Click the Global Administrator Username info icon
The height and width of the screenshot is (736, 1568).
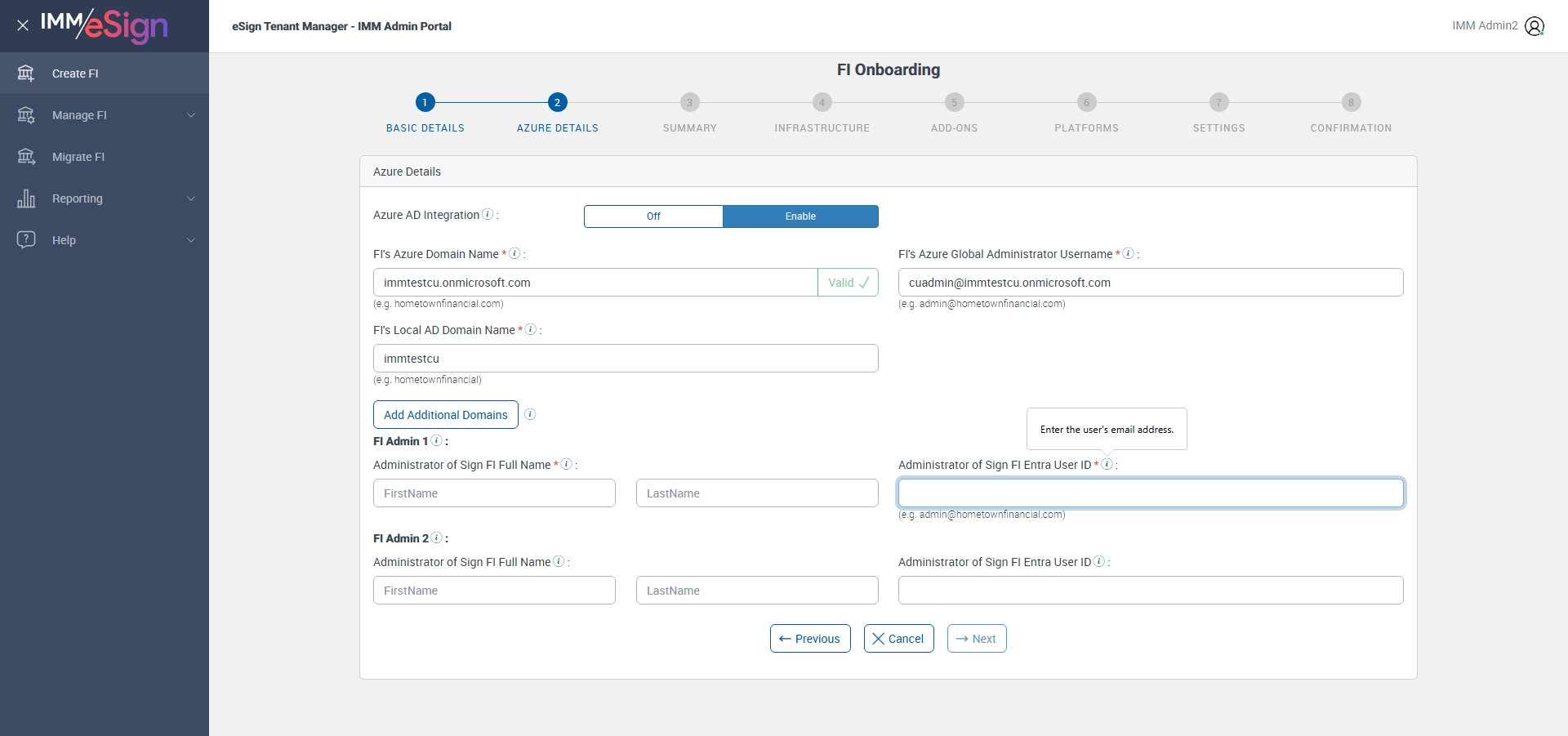[x=1128, y=253]
